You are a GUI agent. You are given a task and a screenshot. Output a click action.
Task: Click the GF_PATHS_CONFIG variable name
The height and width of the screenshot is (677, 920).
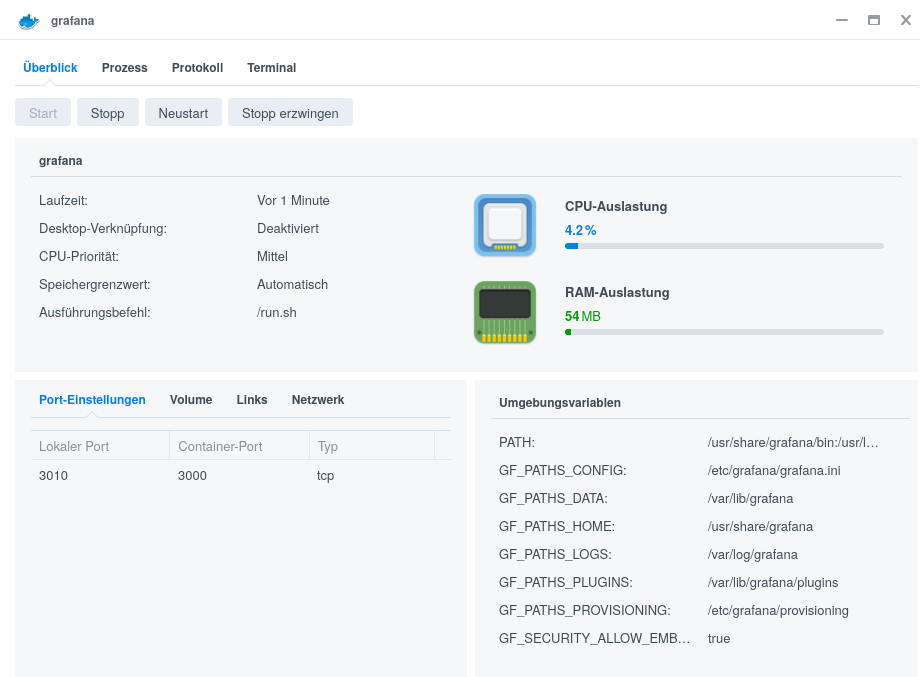tap(563, 470)
